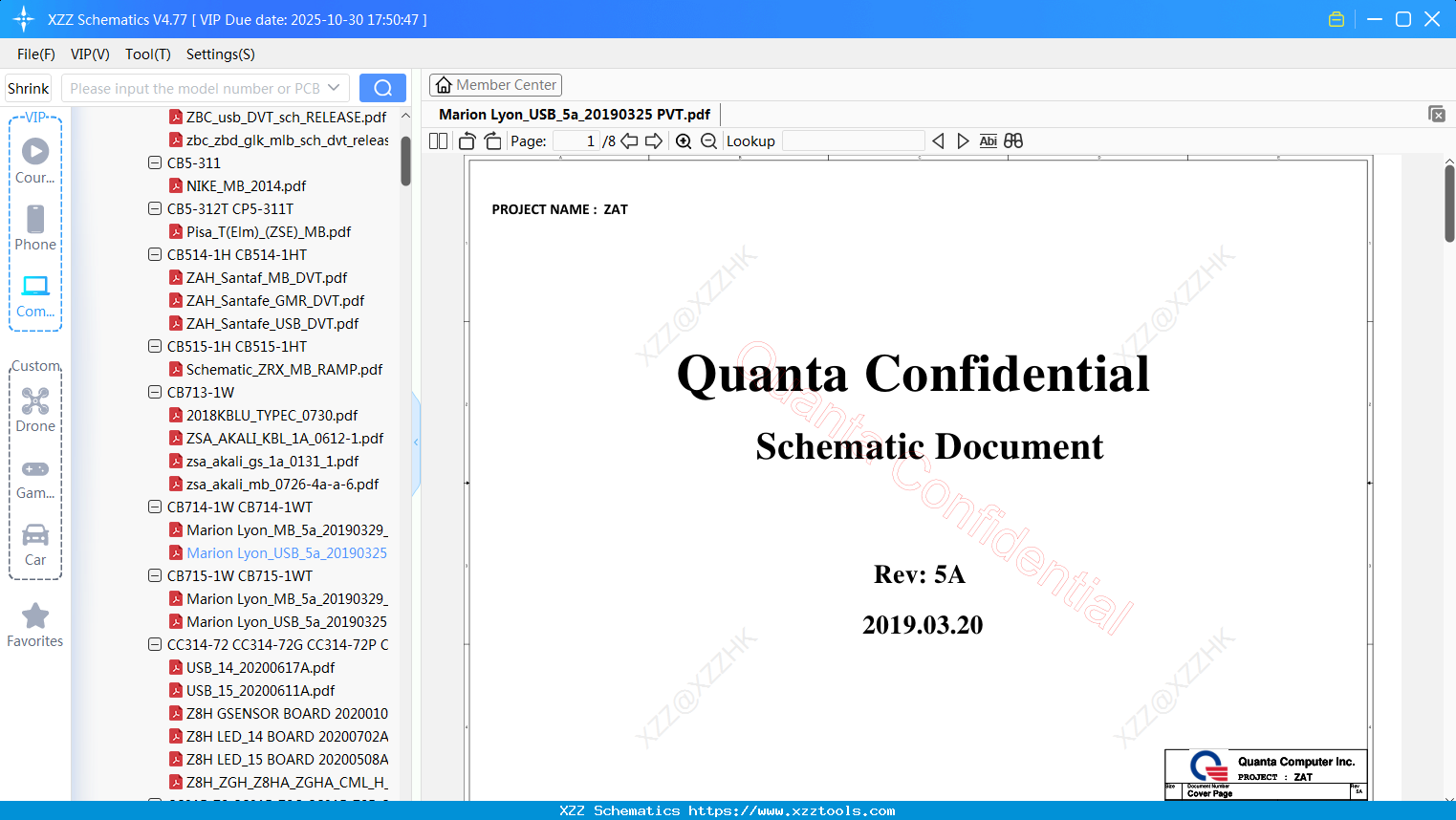The image size is (1456, 820).
Task: Click the file tree vertical scrollbar thumb
Action: pos(405,160)
